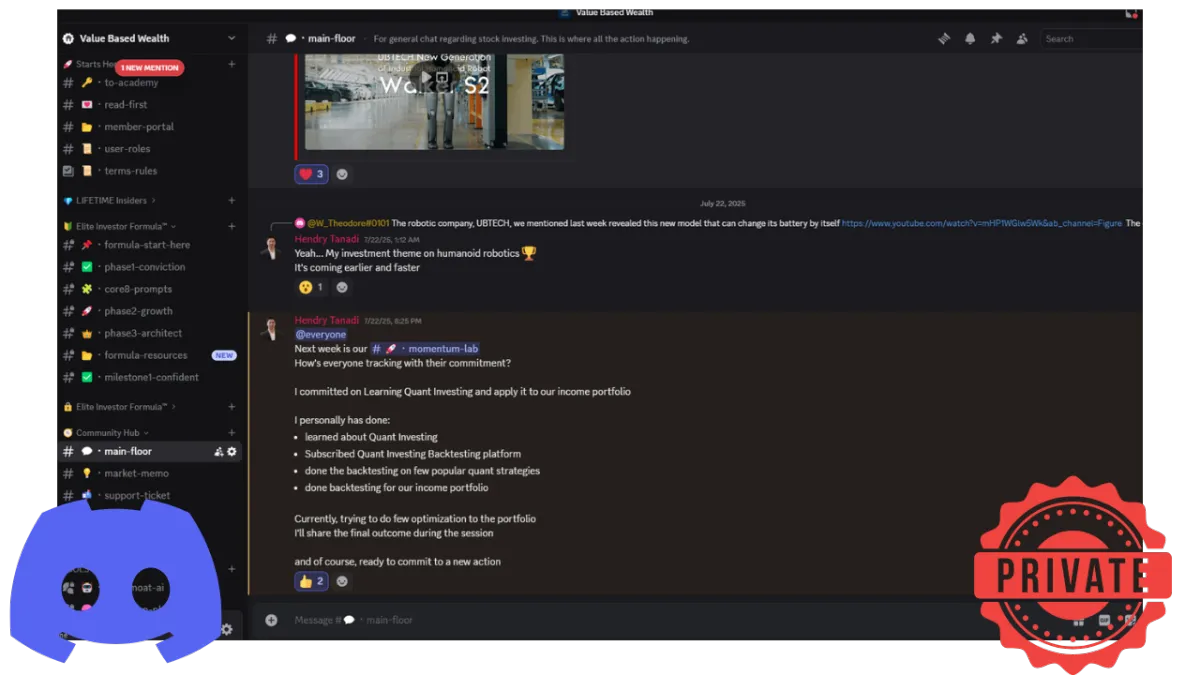Click the Search field in header
The width and height of the screenshot is (1200, 675).
1091,39
